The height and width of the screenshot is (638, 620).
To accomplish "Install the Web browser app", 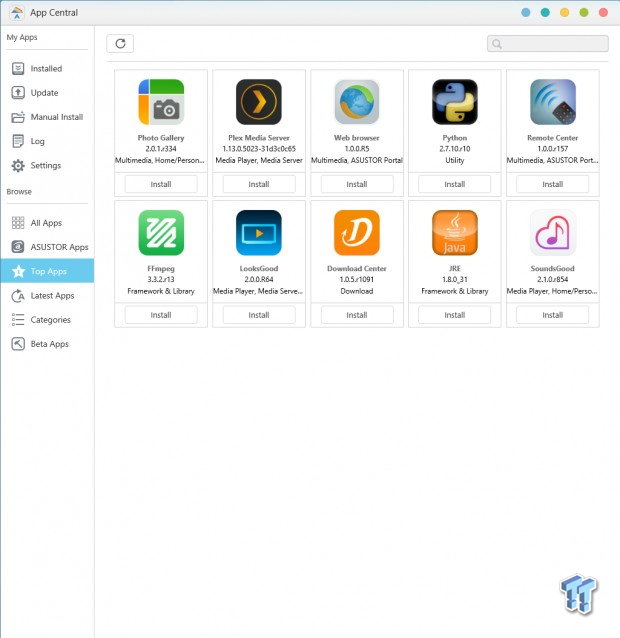I will coord(357,184).
